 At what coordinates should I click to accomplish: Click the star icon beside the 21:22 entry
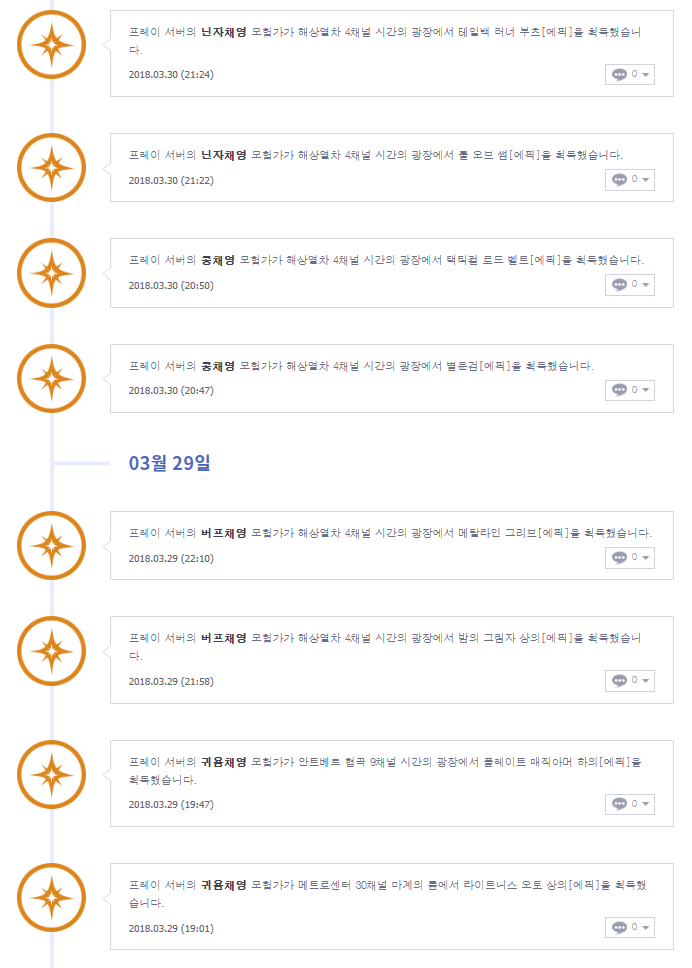click(x=52, y=167)
